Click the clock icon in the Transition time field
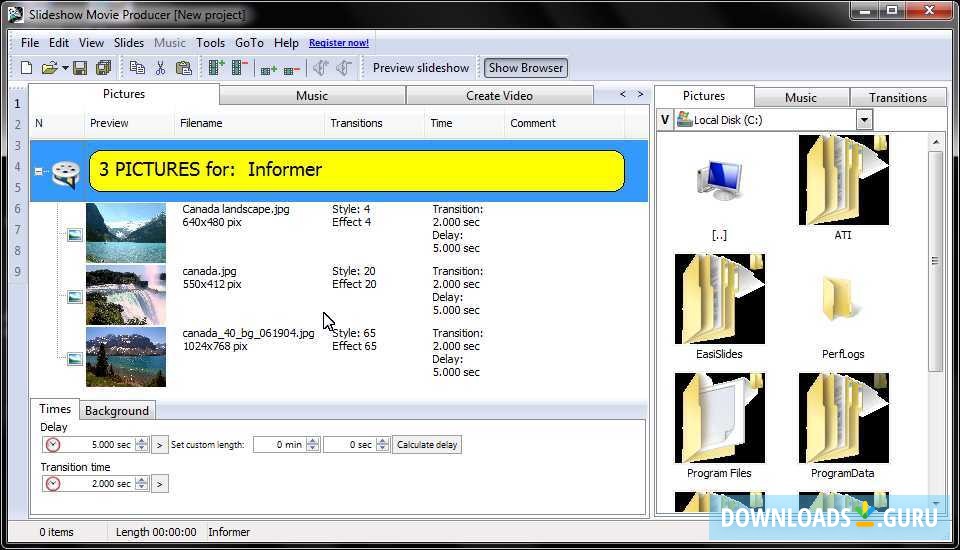The width and height of the screenshot is (960, 550). (53, 484)
